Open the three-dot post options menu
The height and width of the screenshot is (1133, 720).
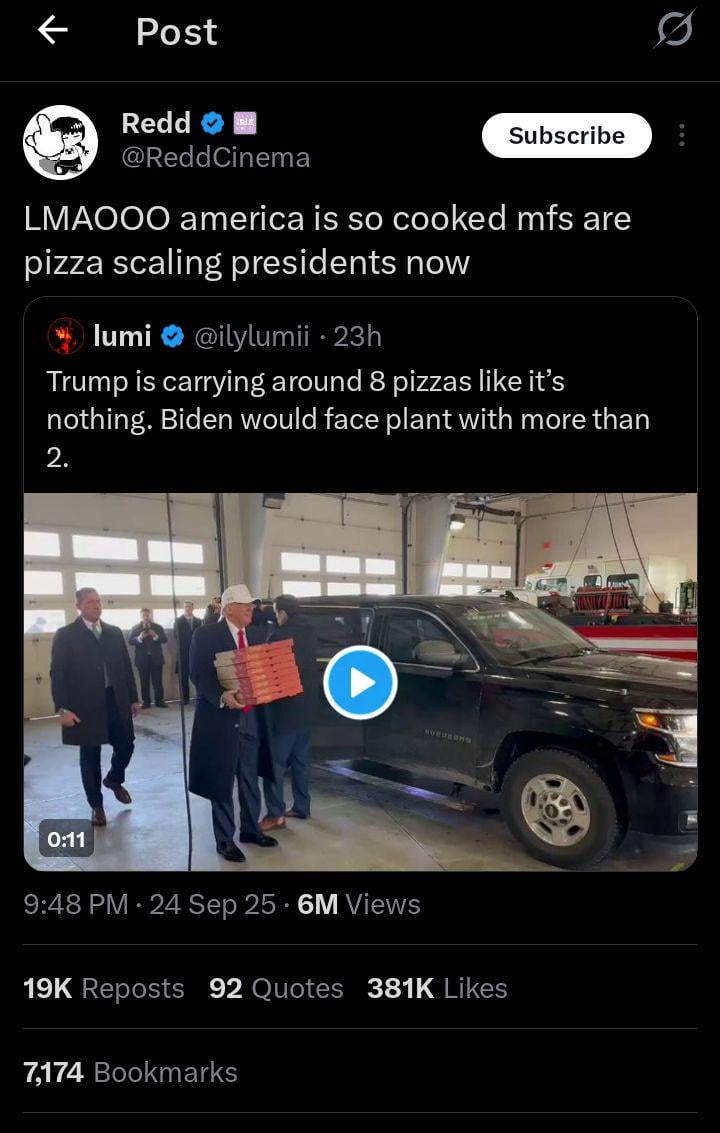682,136
